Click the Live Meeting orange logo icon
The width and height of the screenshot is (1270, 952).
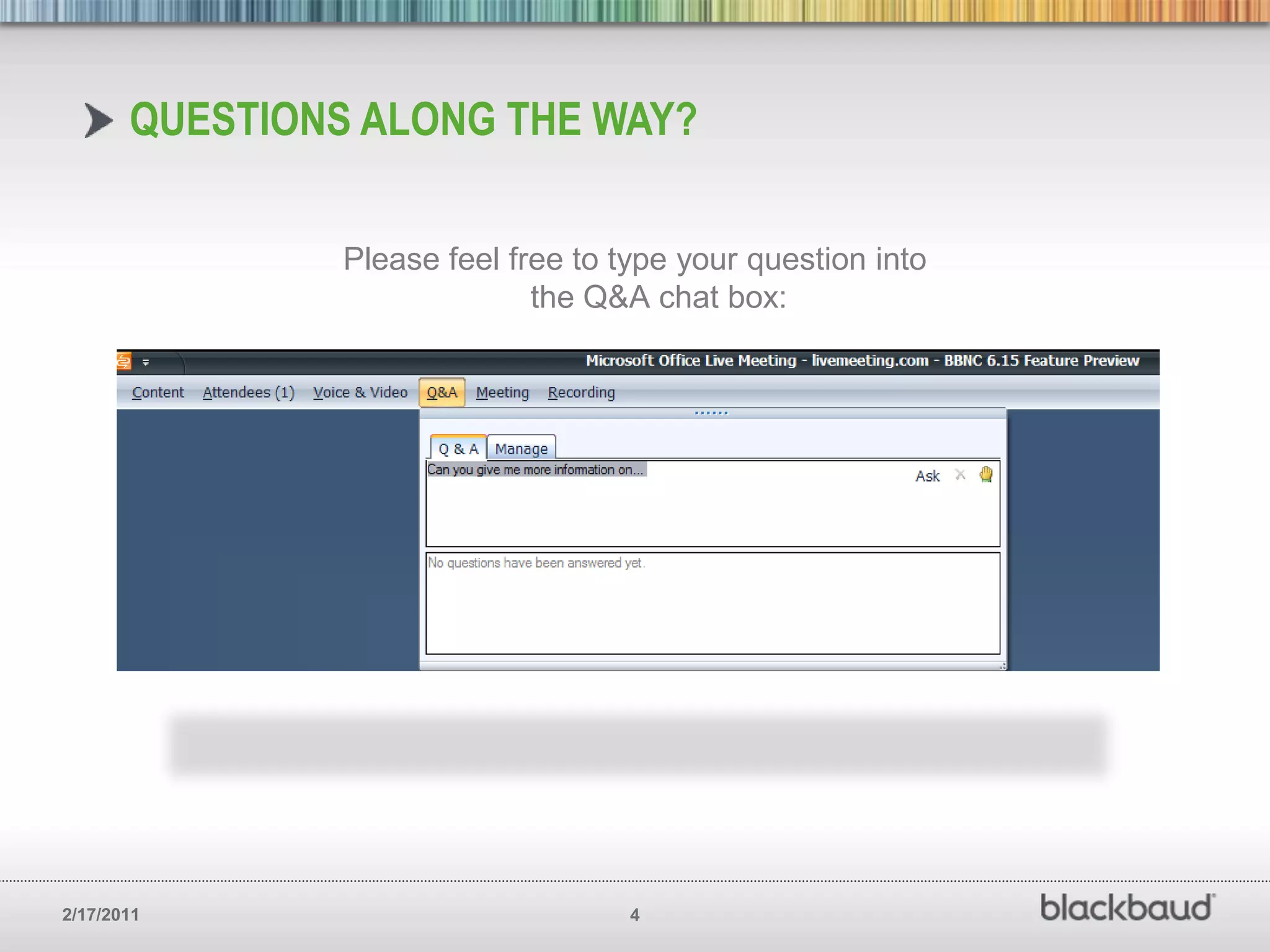[x=124, y=361]
